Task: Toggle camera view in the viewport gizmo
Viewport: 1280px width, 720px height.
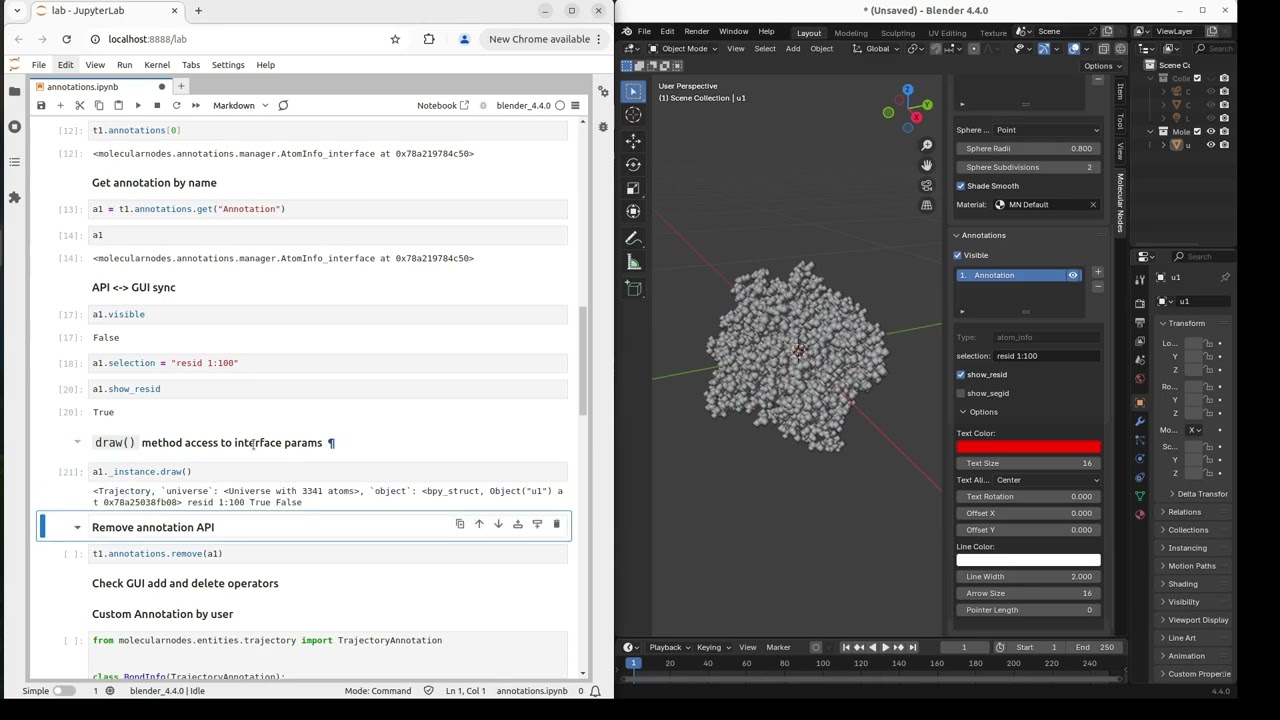Action: [x=926, y=185]
